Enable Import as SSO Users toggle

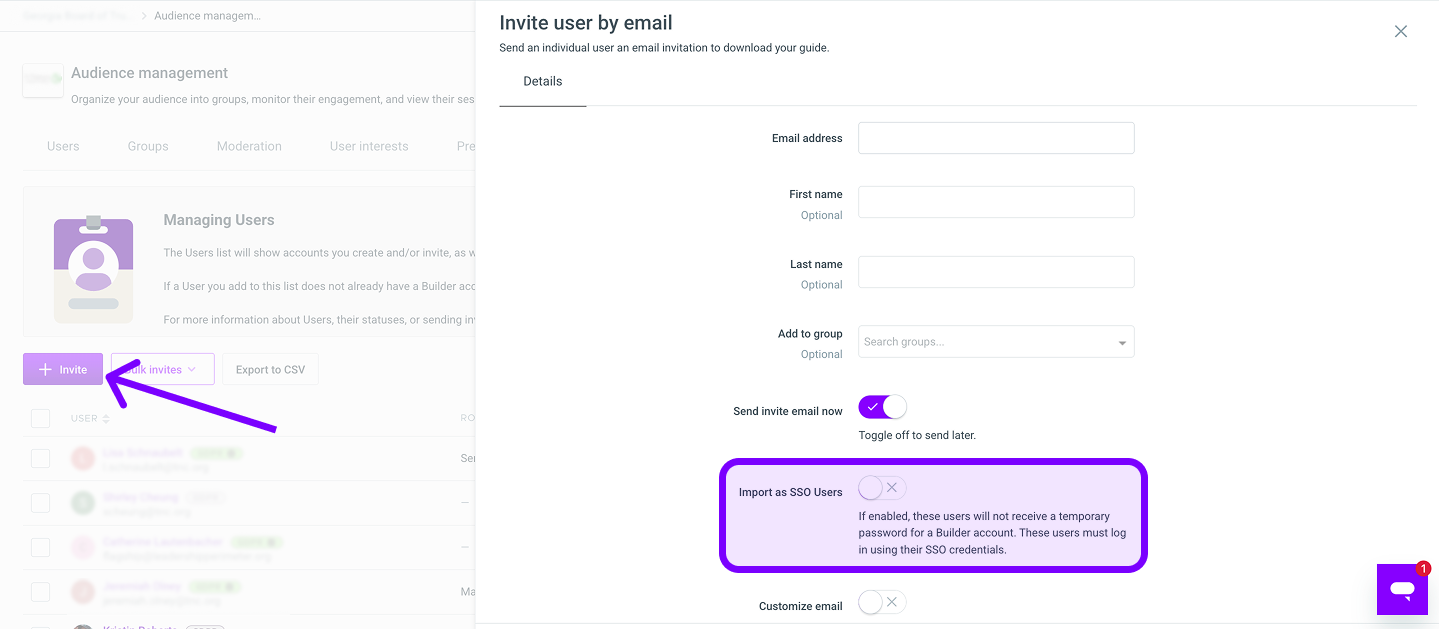click(x=882, y=488)
